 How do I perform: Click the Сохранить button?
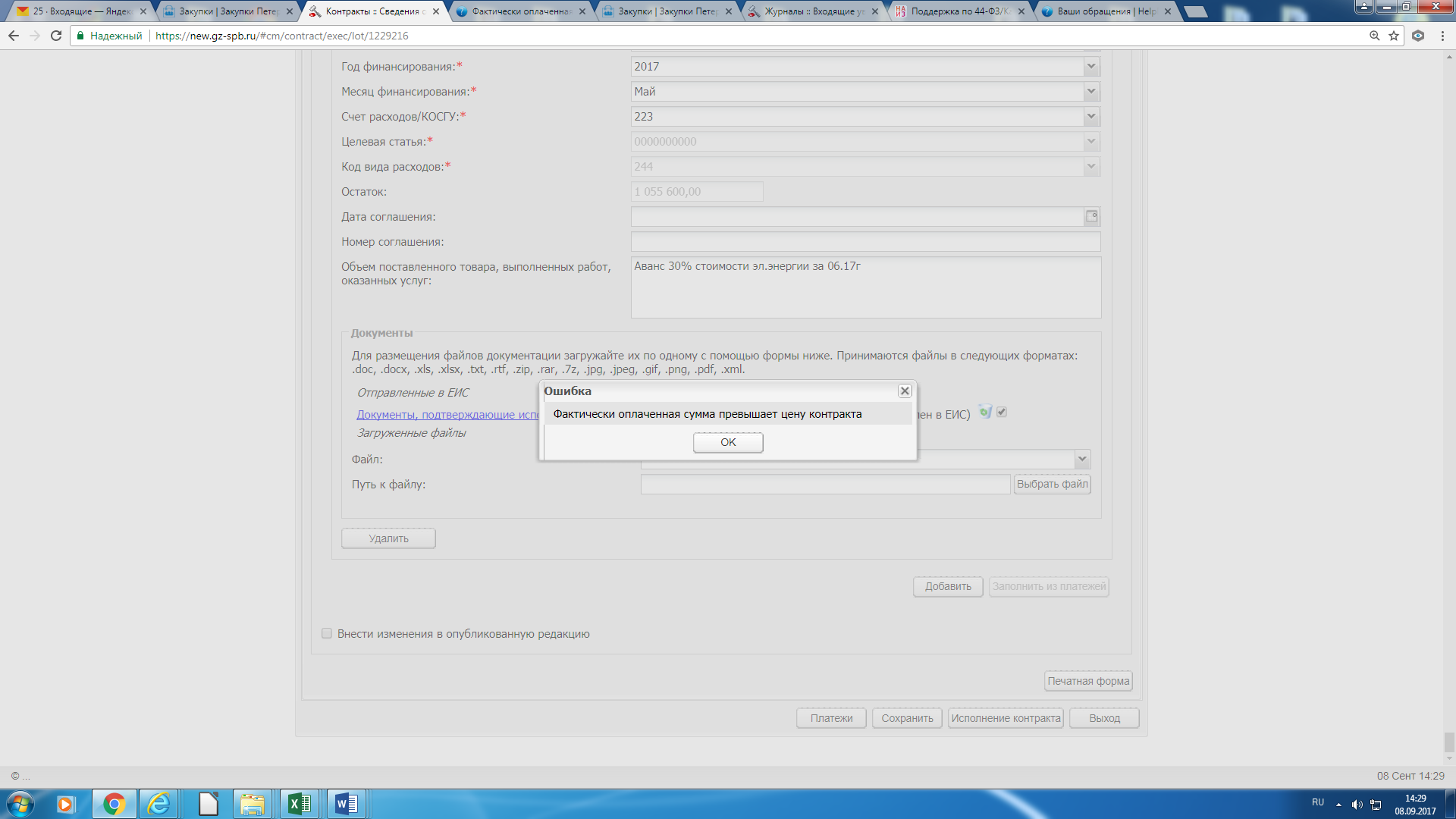[x=907, y=718]
